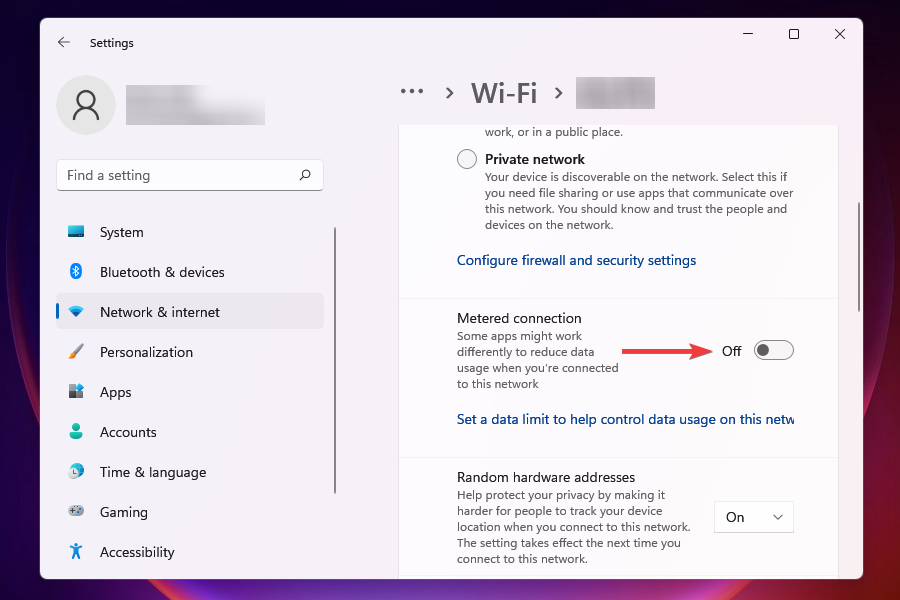
Task: Click the Random hardware addresses heading
Action: pyautogui.click(x=546, y=477)
